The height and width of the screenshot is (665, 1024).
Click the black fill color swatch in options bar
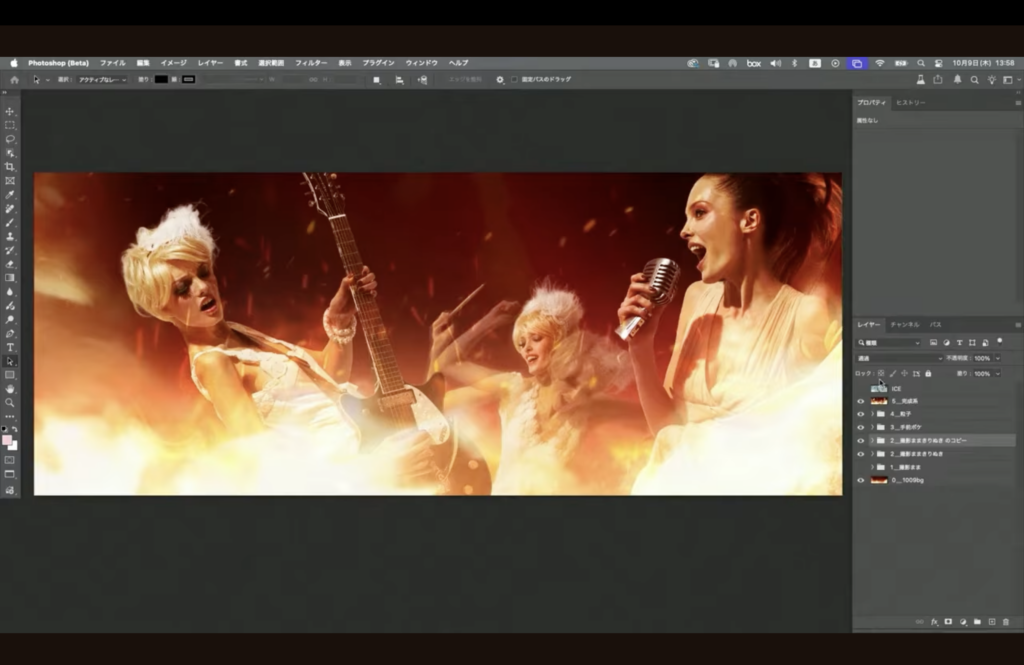(161, 79)
